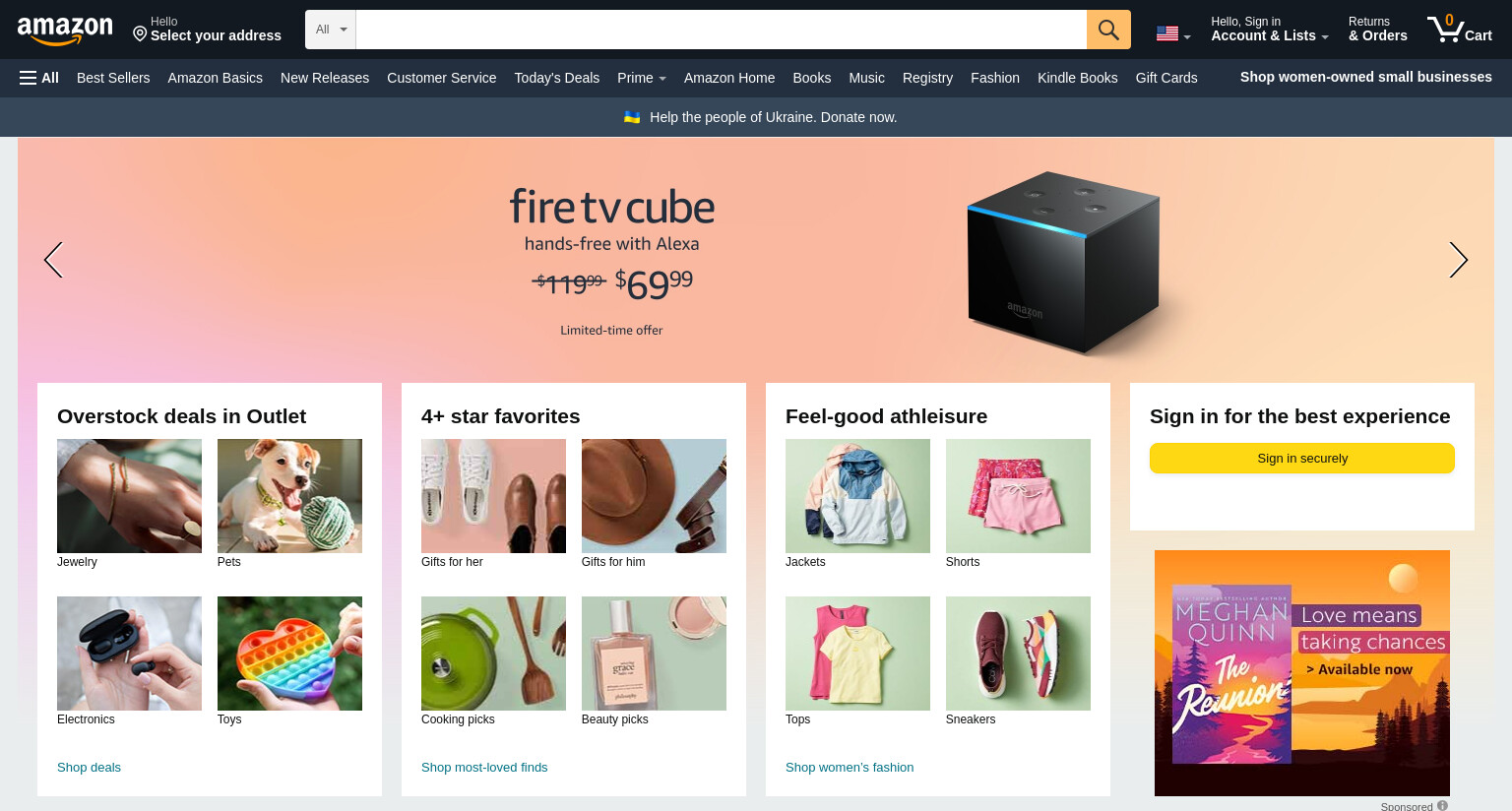The height and width of the screenshot is (811, 1512).
Task: Click the location pin address icon
Action: [140, 34]
